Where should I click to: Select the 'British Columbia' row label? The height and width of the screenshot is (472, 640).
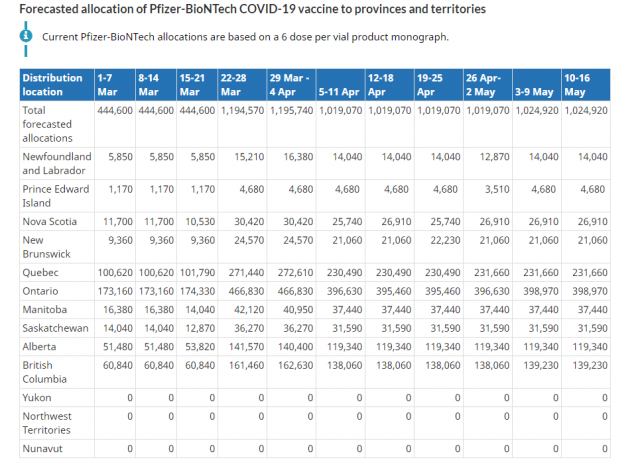coord(44,372)
